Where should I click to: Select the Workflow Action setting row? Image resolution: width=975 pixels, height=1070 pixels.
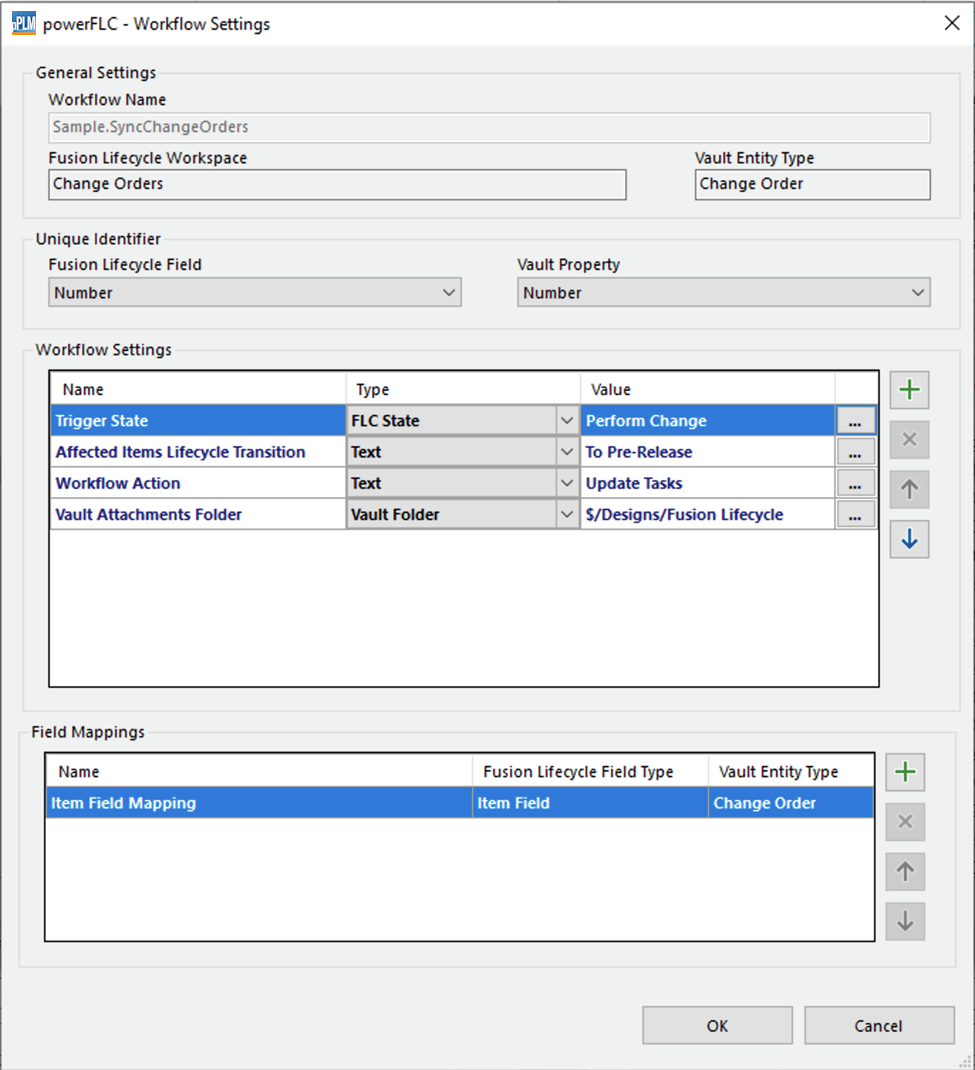tap(198, 483)
